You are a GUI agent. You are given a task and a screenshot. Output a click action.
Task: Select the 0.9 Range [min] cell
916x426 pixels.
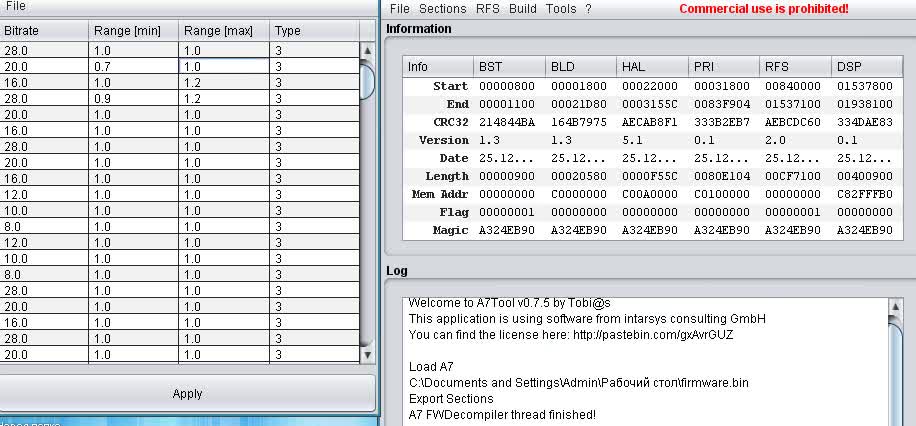tap(134, 99)
